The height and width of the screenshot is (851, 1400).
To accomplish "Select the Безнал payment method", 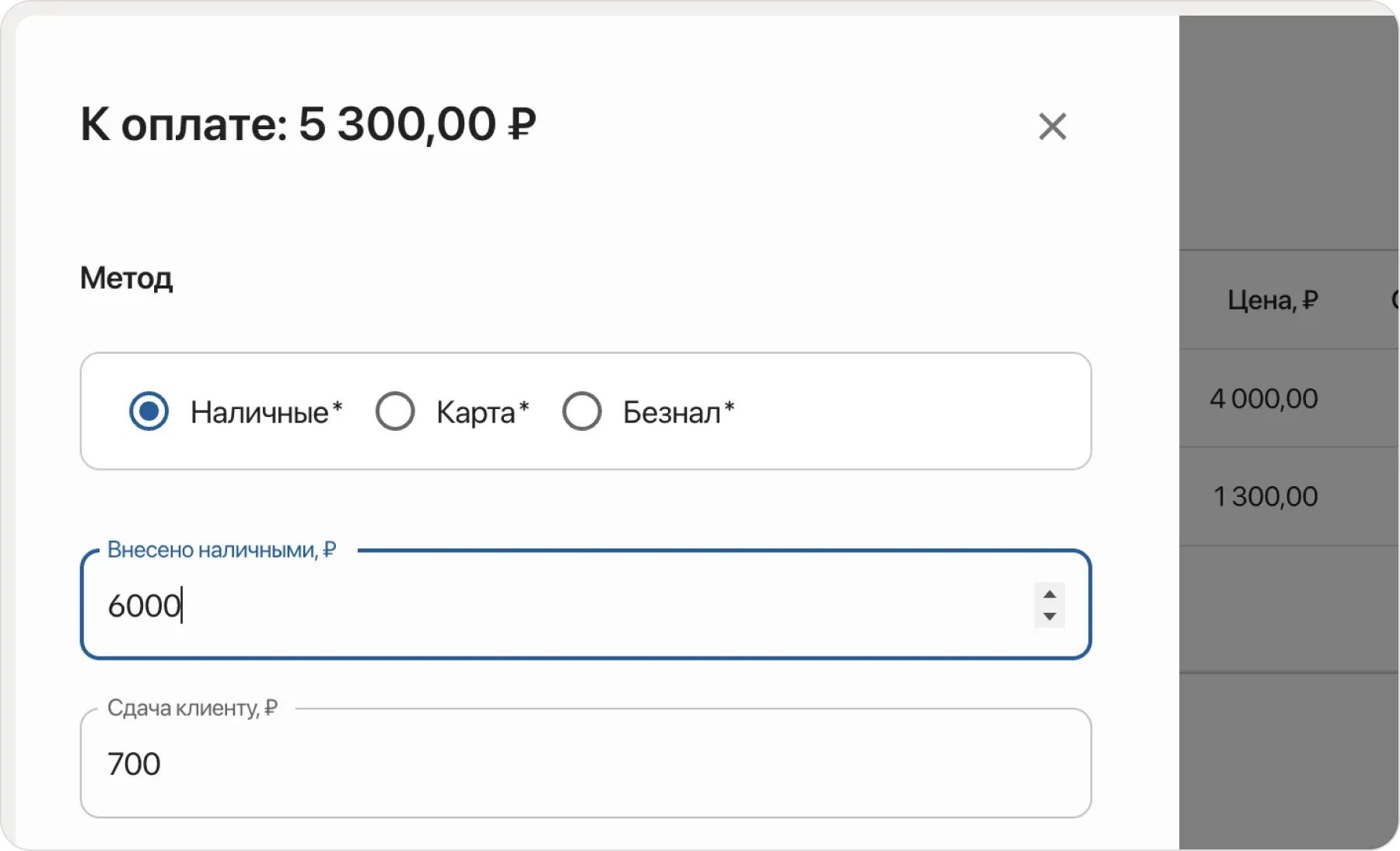I will (x=583, y=411).
